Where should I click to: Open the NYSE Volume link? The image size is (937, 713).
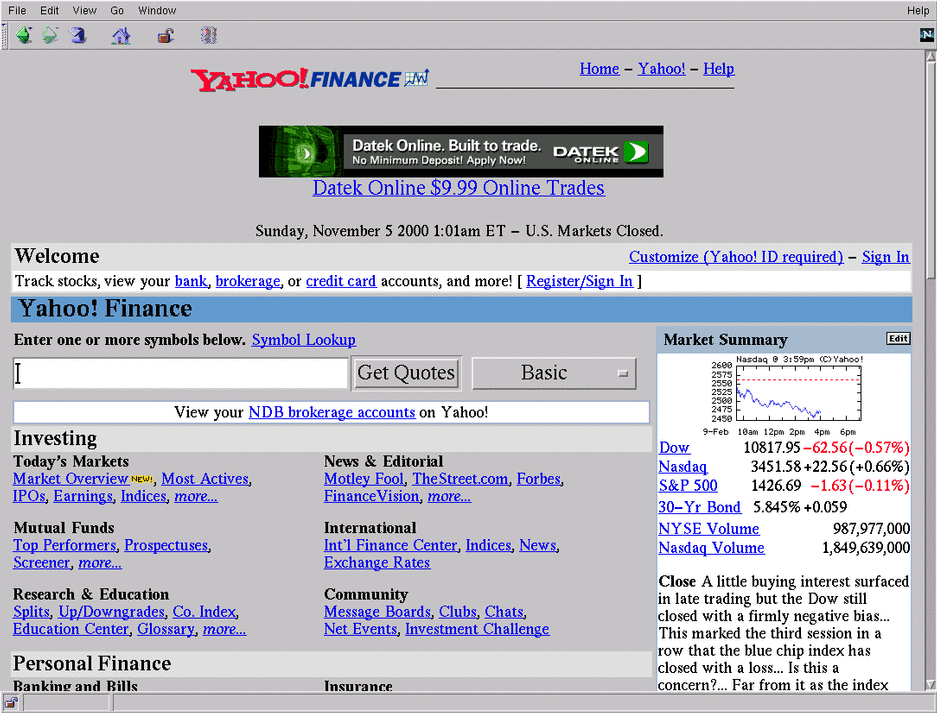pos(709,529)
